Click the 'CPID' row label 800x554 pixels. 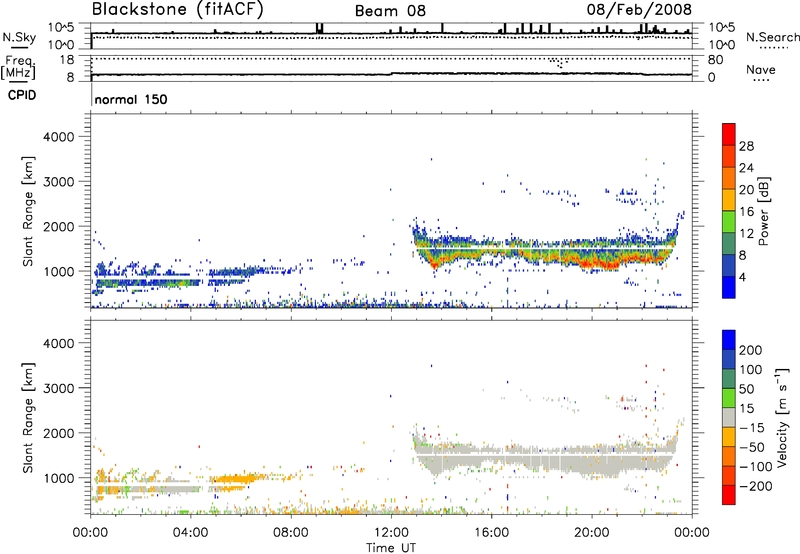[22, 95]
